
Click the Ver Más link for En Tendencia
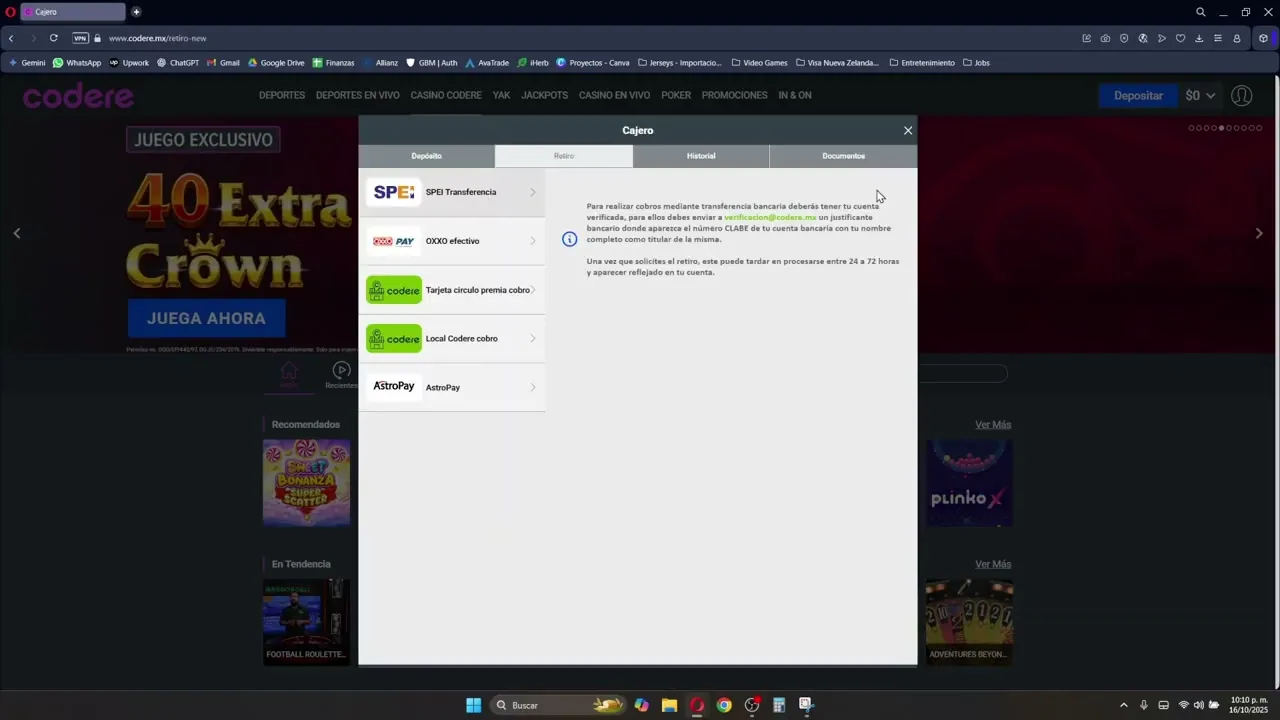[x=993, y=564]
